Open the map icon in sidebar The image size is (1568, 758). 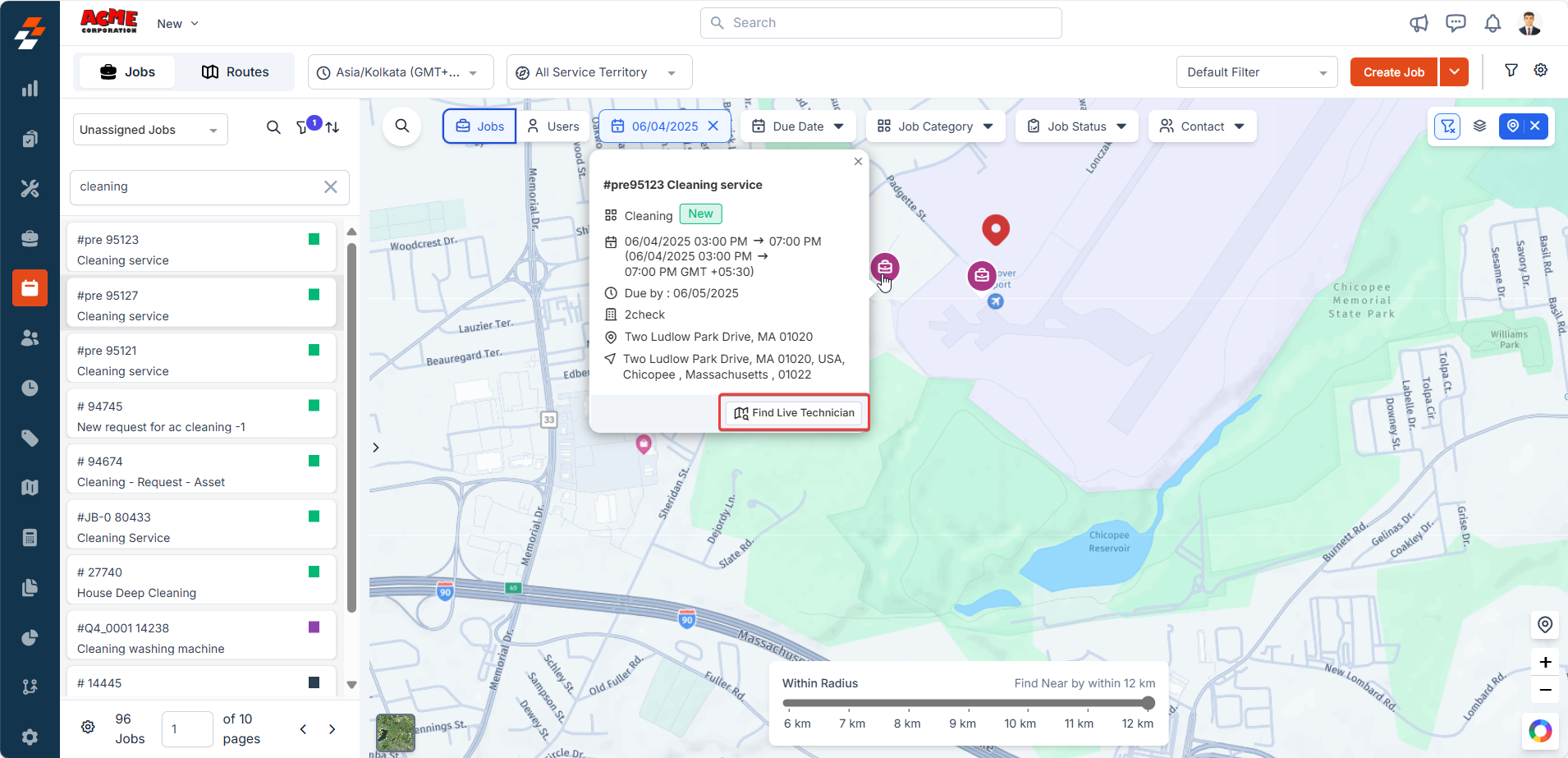coord(30,488)
